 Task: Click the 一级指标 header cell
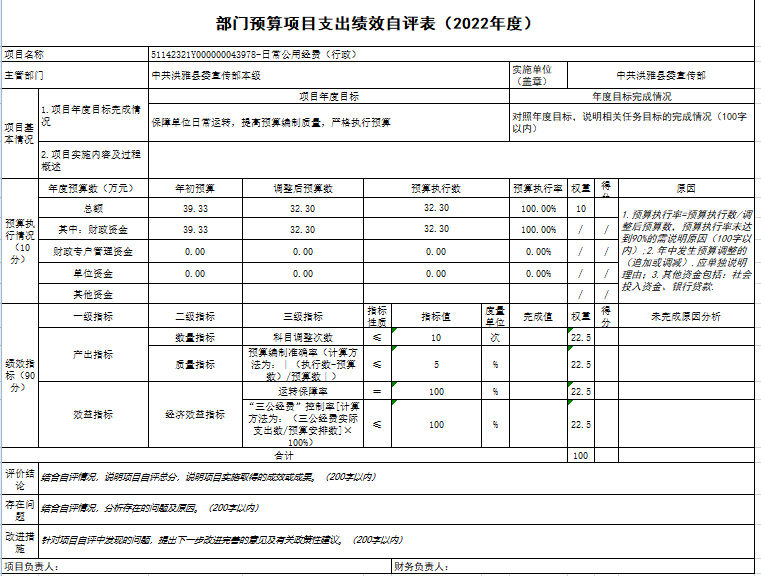point(94,316)
